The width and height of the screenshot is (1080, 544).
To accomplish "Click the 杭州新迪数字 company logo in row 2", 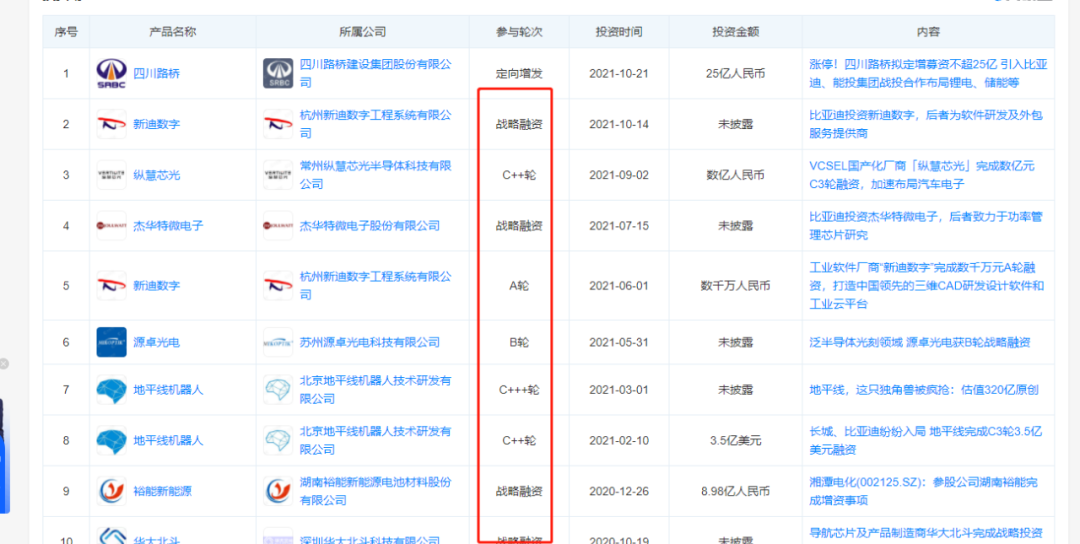I will (278, 124).
